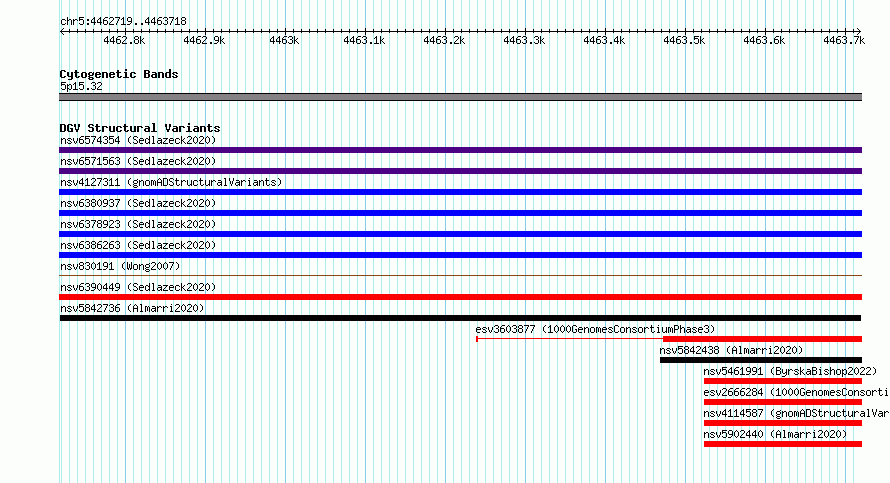Select the 5p15.32 band label
The height and width of the screenshot is (483, 890).
pos(81,86)
